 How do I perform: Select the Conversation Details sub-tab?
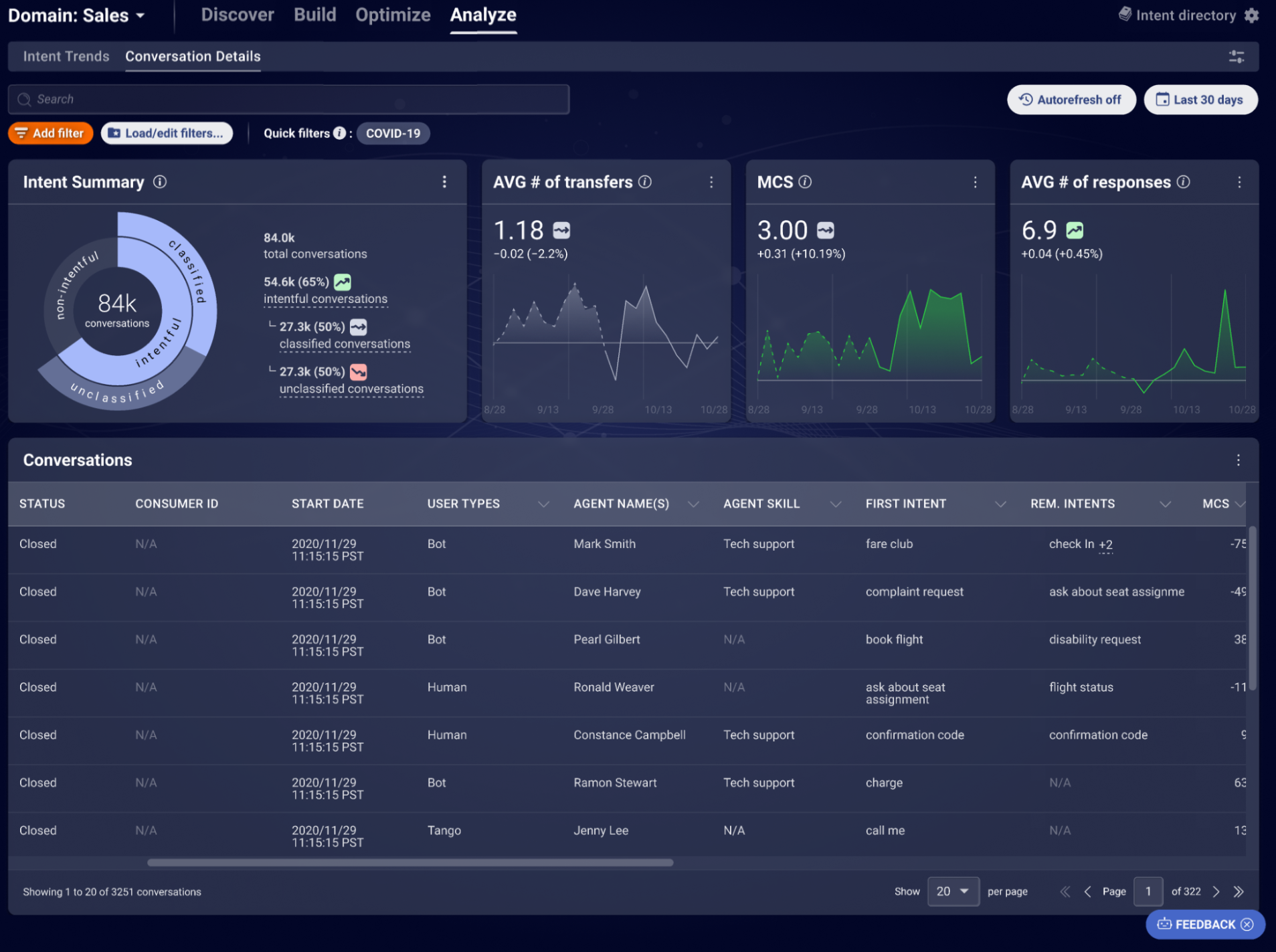coord(193,57)
